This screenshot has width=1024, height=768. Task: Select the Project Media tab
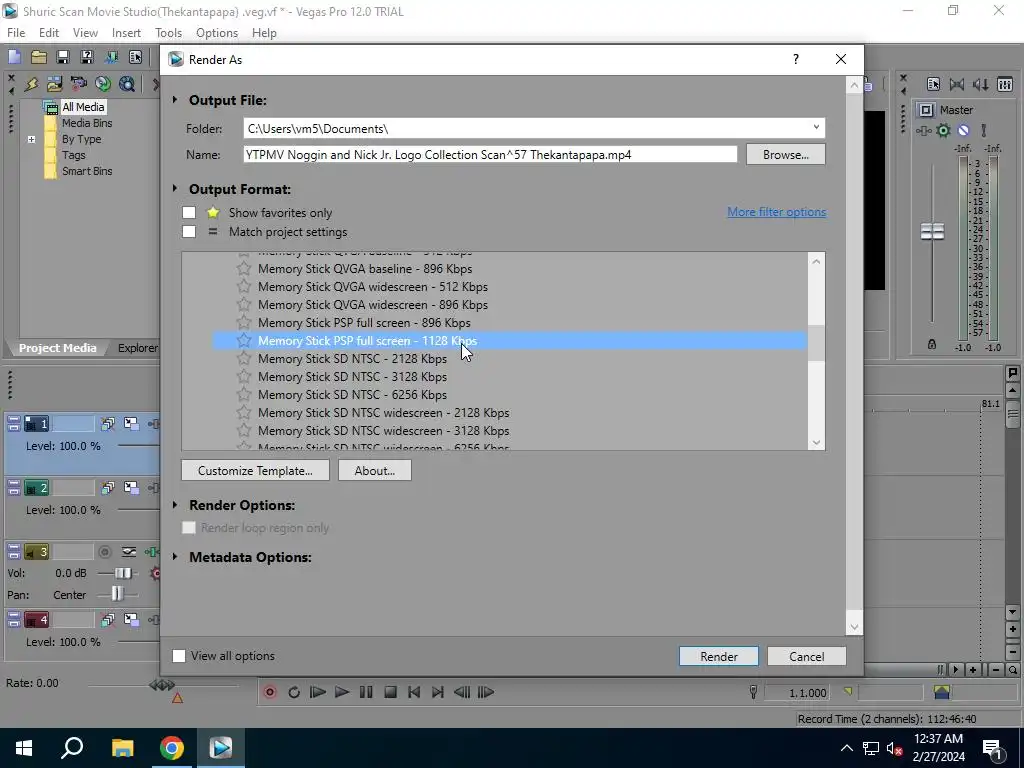tap(57, 348)
